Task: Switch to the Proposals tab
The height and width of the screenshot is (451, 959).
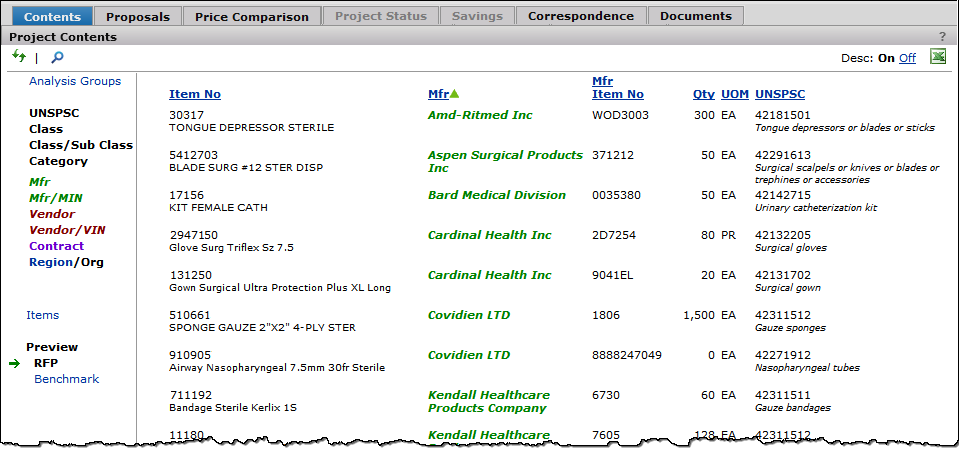Action: click(138, 16)
